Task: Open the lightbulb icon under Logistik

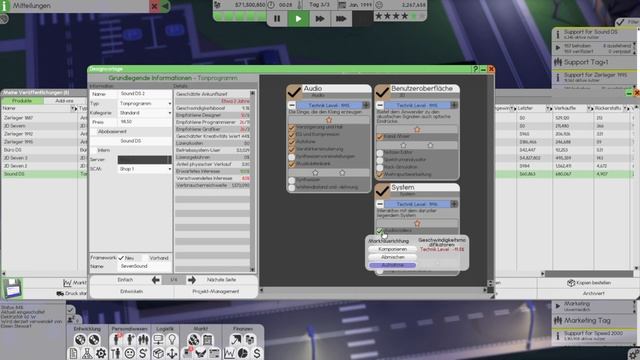Action: pos(172,339)
